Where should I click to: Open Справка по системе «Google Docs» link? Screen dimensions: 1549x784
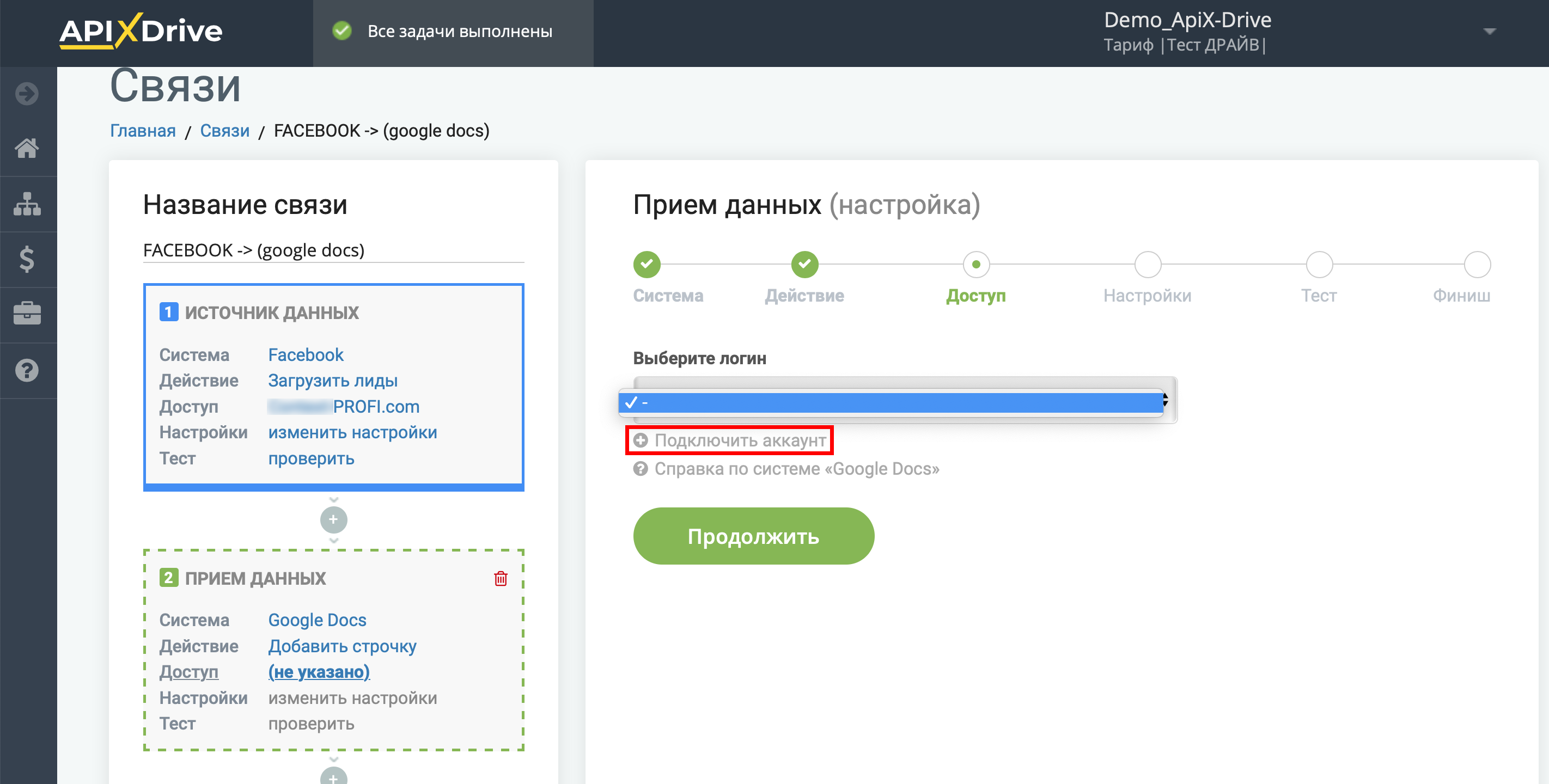point(797,468)
